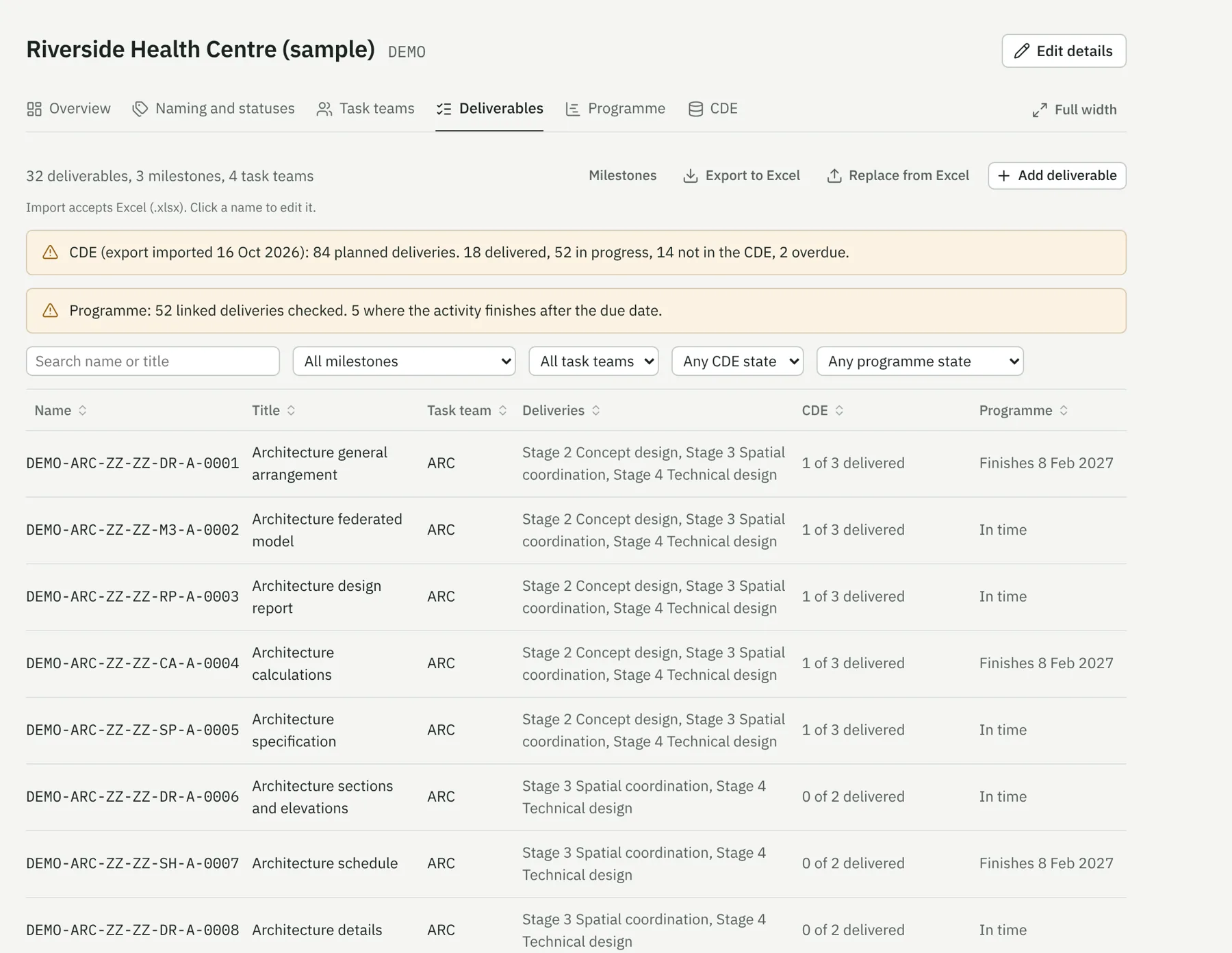Click the pencil icon in Edit details

(1021, 51)
